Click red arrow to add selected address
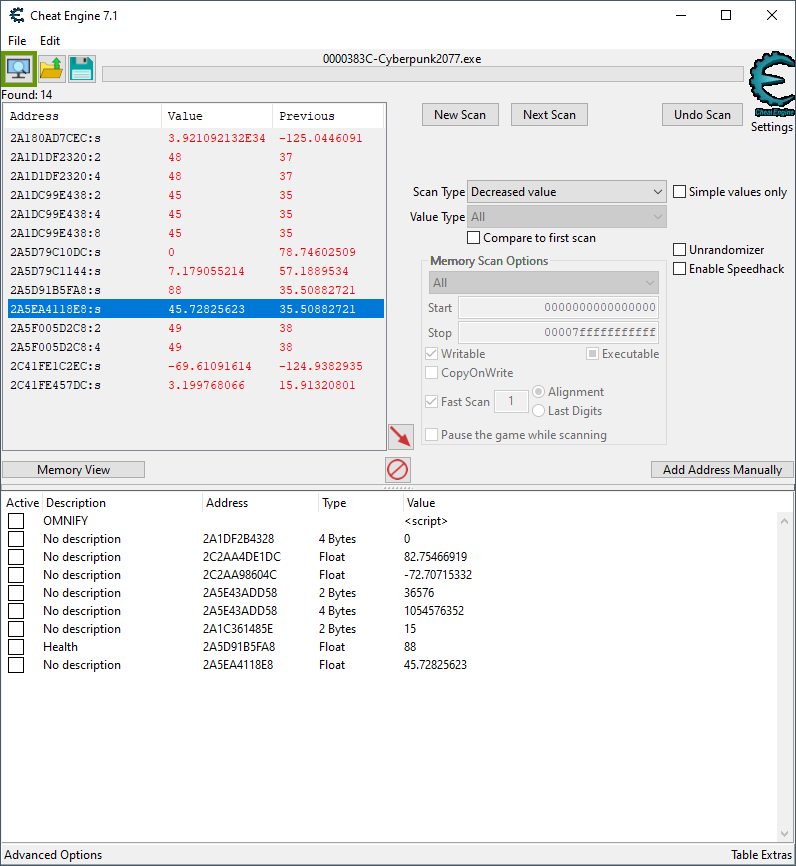The height and width of the screenshot is (866, 796). pos(400,436)
